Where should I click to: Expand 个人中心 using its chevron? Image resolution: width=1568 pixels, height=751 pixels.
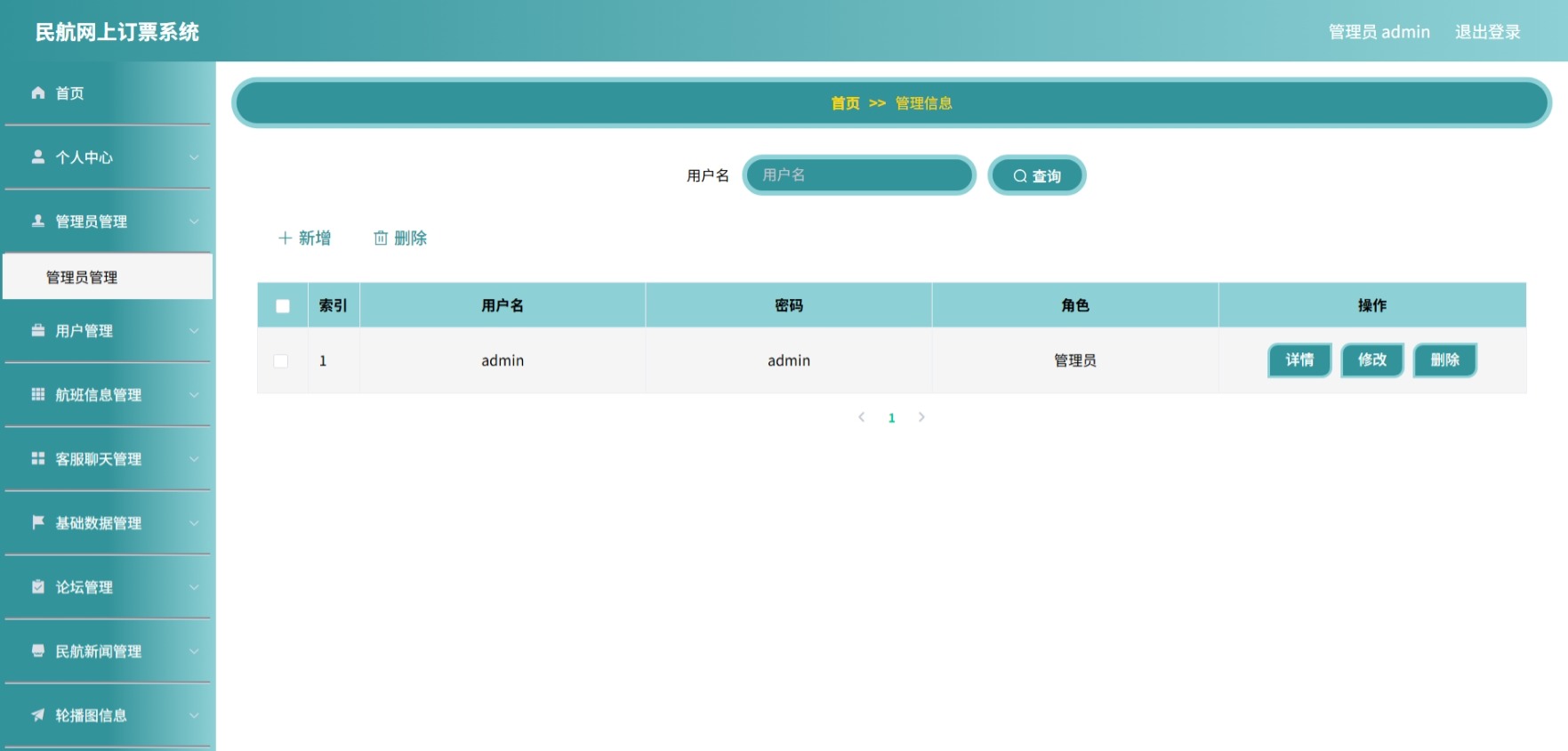194,157
